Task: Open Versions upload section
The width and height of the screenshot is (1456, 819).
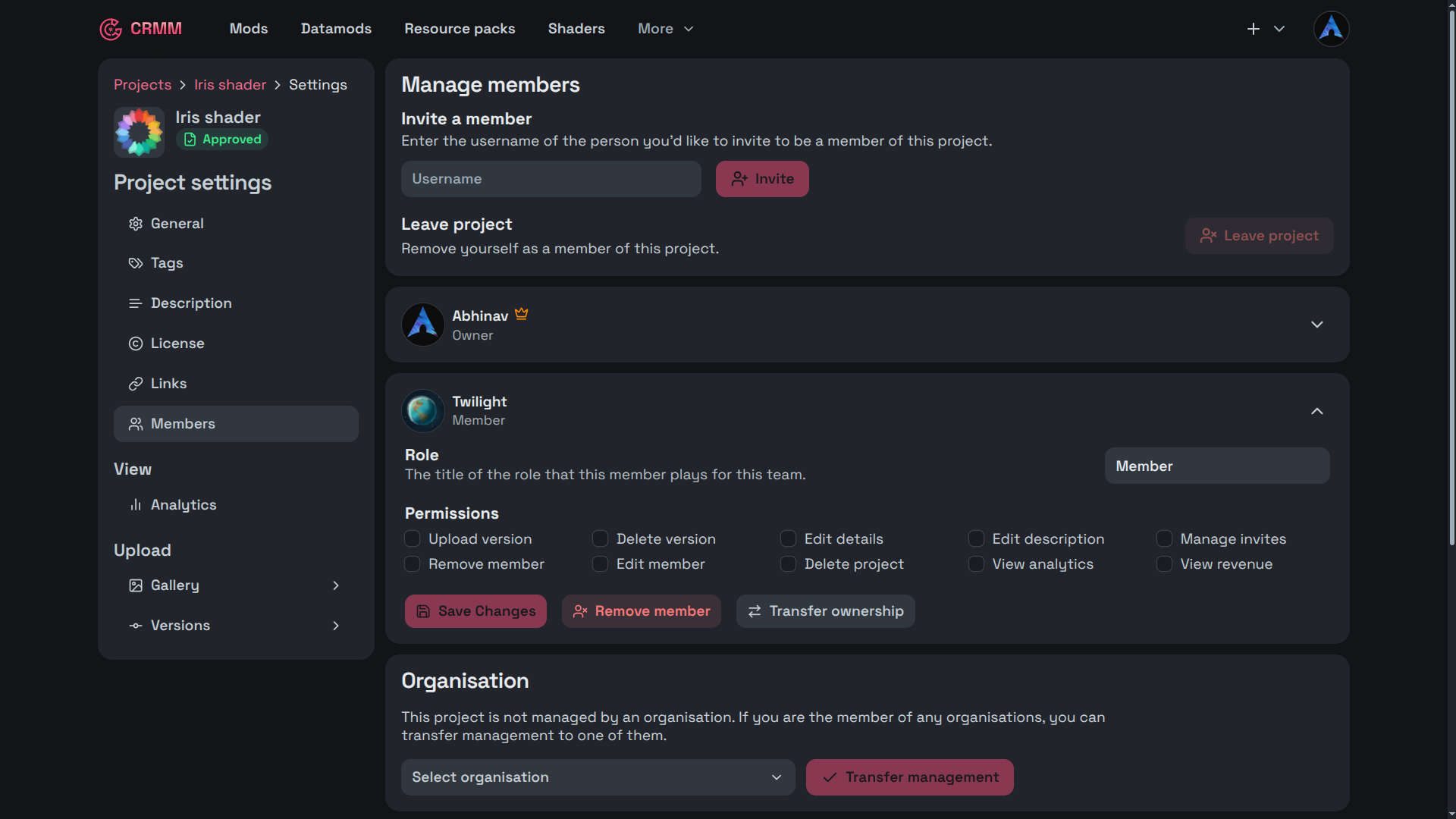Action: tap(236, 626)
